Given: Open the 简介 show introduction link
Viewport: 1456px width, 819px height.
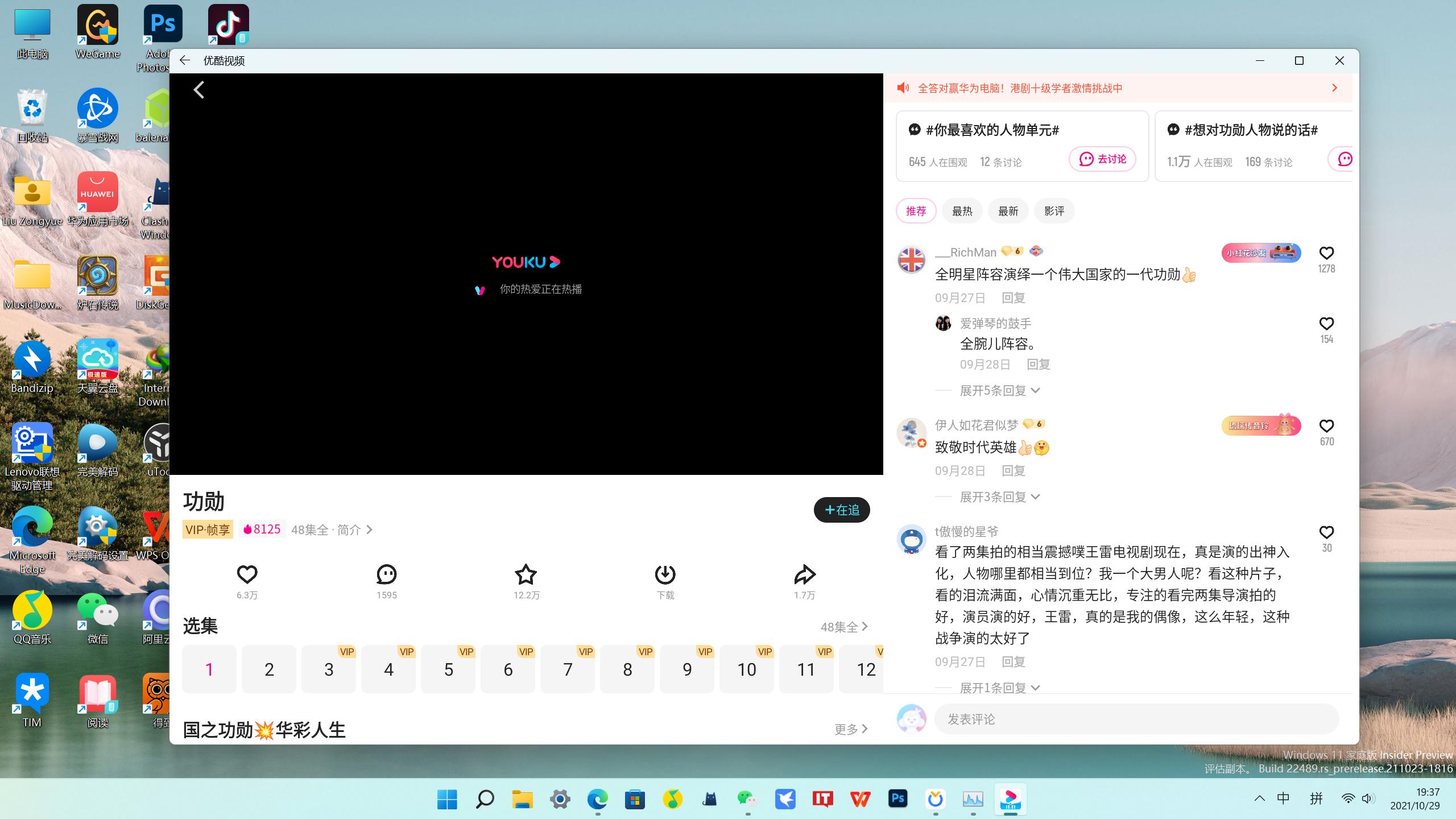Looking at the screenshot, I should [348, 529].
